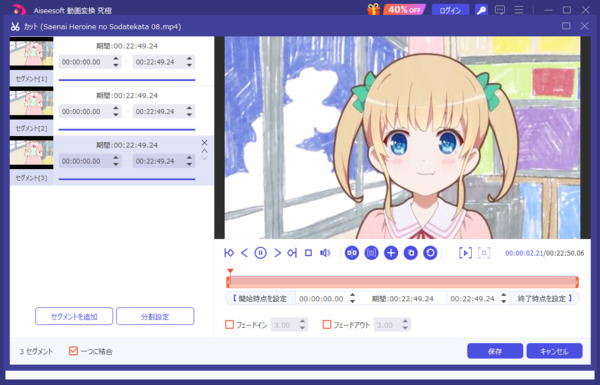Maximize the カット dialog window
Viewport: 600px width, 385px height.
click(566, 26)
